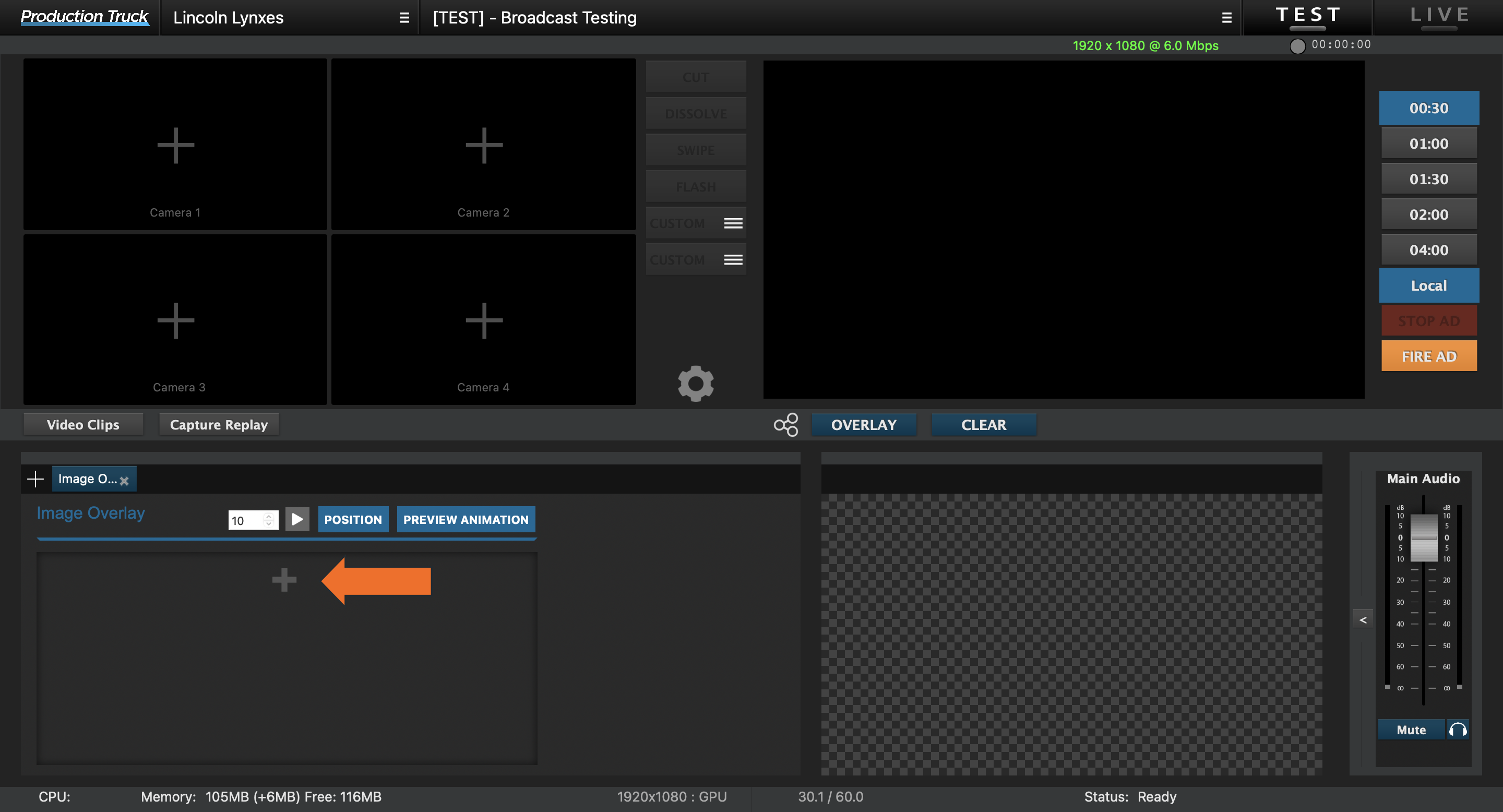The height and width of the screenshot is (812, 1503).
Task: Toggle headphone monitoring for Main Audio
Action: coord(1458,729)
